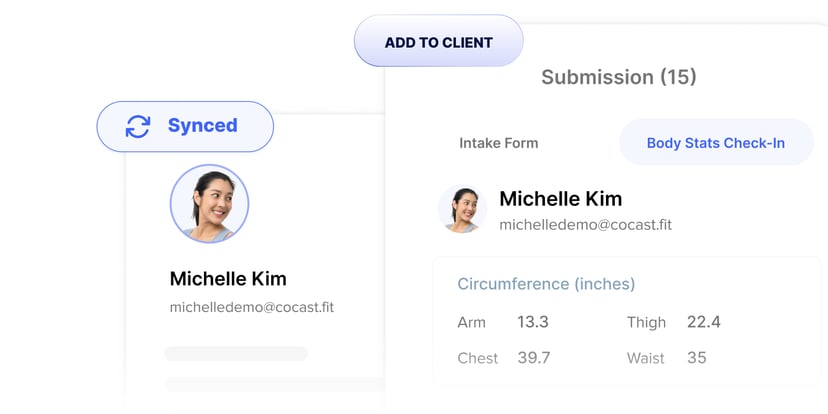Screen dimensions: 828x414
Task: Select the Body Stats Check-In tab
Action: point(715,143)
